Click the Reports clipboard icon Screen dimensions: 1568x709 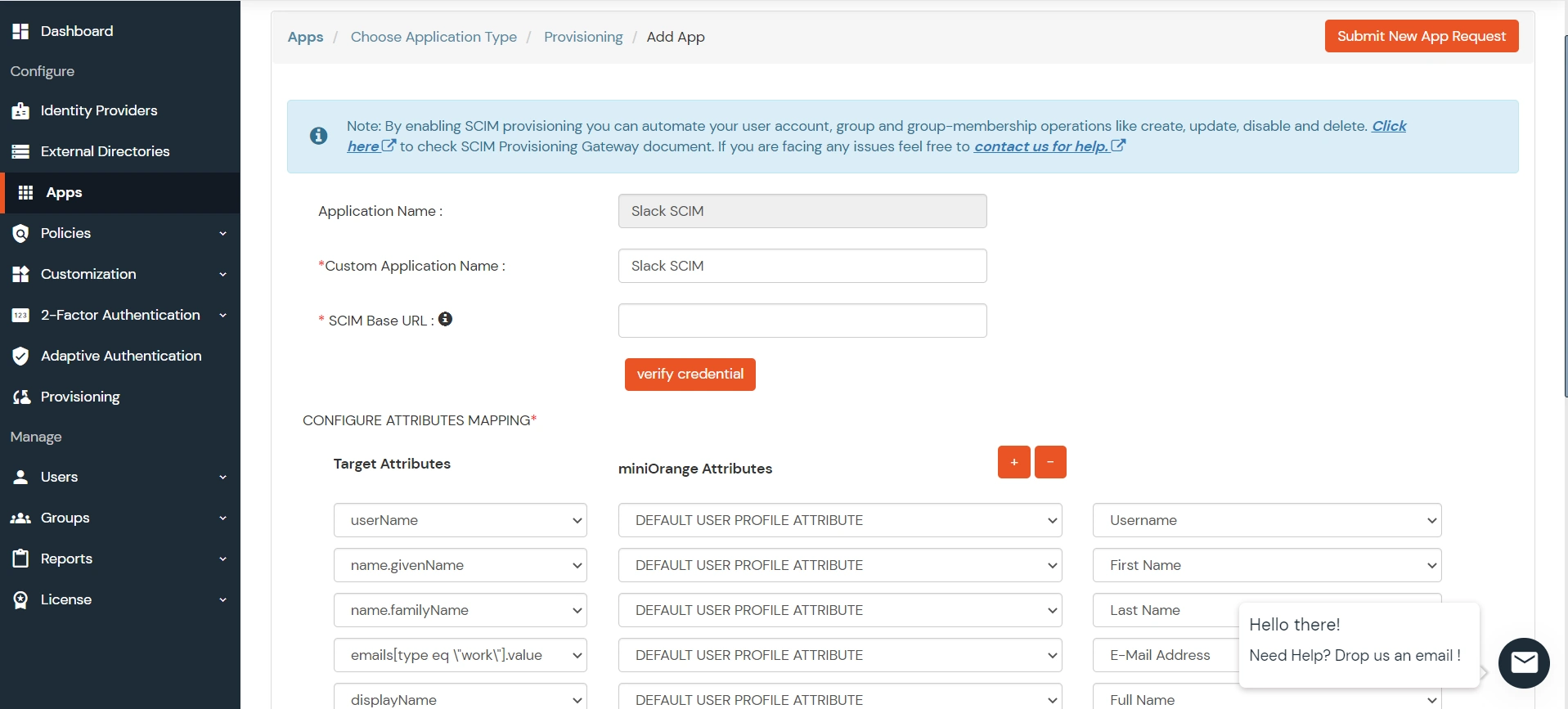click(x=20, y=559)
